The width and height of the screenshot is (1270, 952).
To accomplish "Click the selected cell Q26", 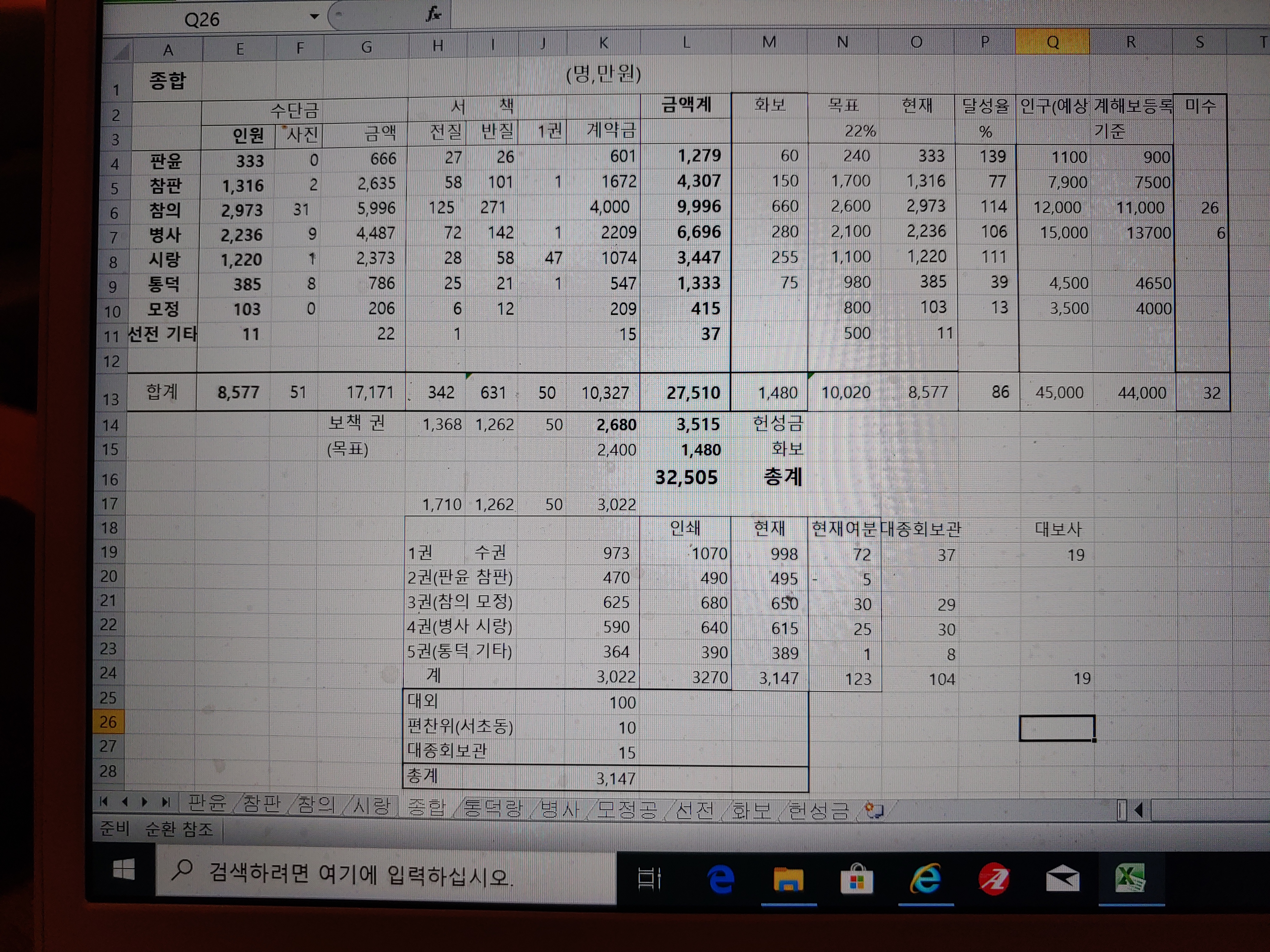I will (x=1056, y=728).
